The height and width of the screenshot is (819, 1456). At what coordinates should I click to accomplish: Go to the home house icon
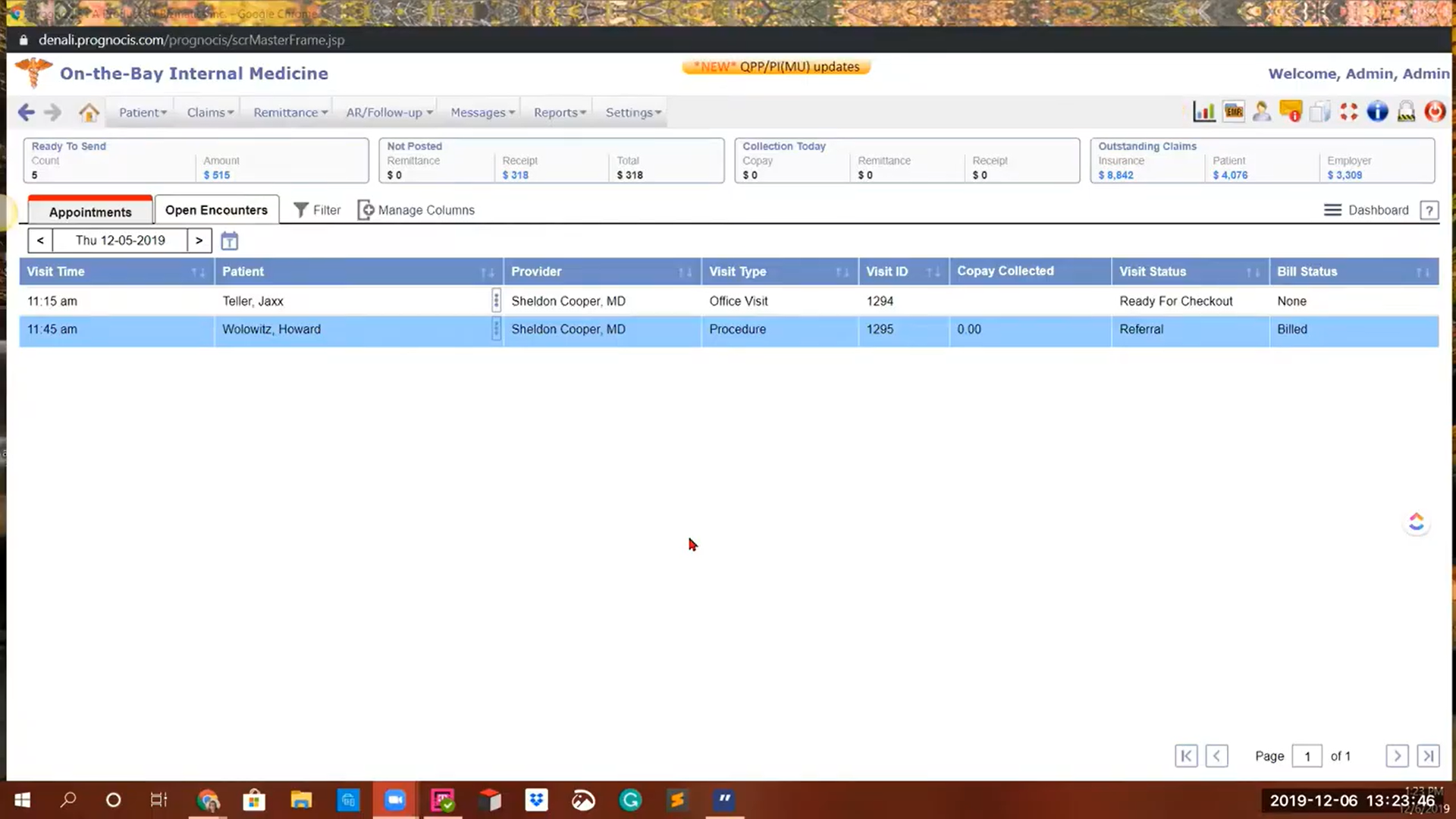tap(89, 112)
